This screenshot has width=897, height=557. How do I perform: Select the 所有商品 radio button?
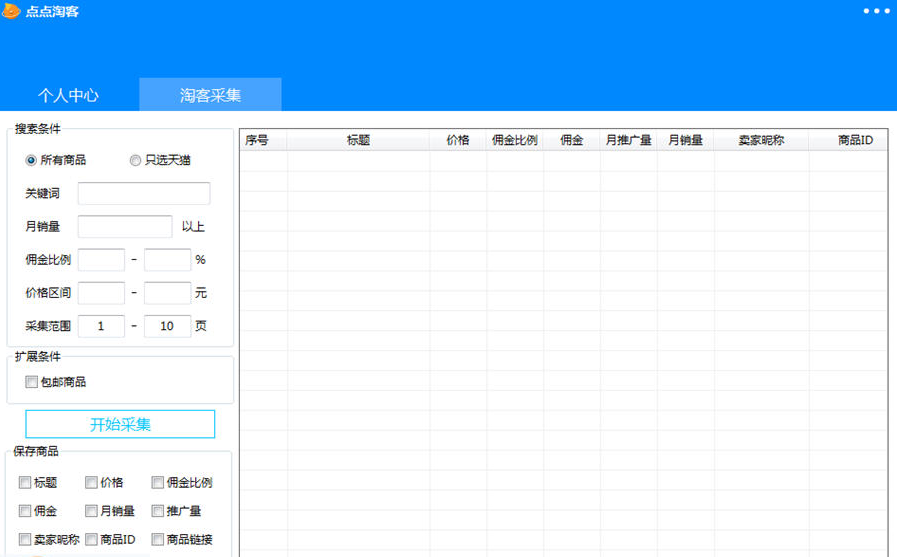tap(31, 160)
